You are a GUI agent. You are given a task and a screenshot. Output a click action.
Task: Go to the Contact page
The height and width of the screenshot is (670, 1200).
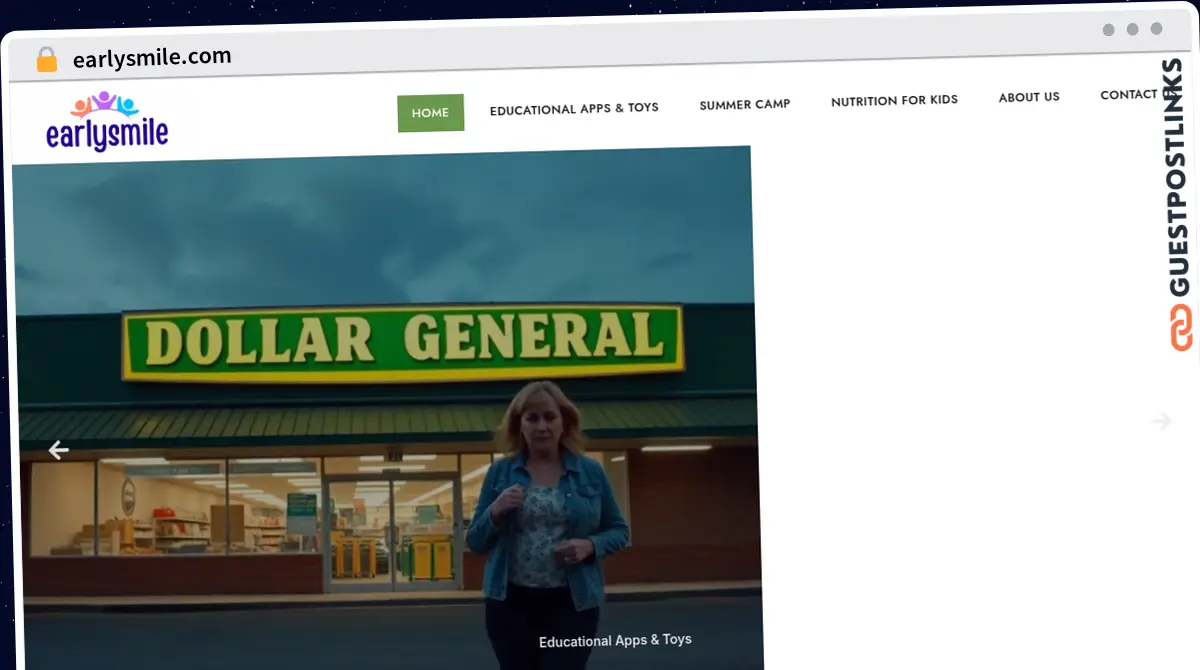[1130, 95]
